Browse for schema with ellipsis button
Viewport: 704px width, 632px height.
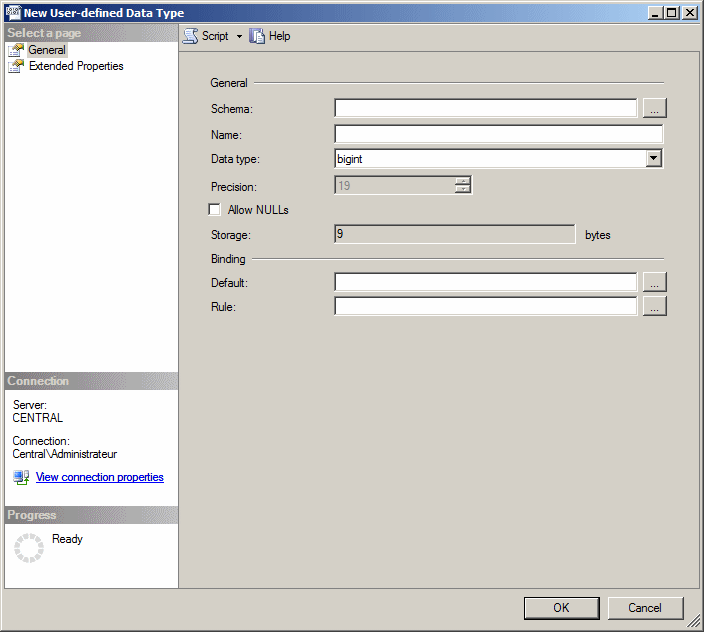(x=655, y=108)
